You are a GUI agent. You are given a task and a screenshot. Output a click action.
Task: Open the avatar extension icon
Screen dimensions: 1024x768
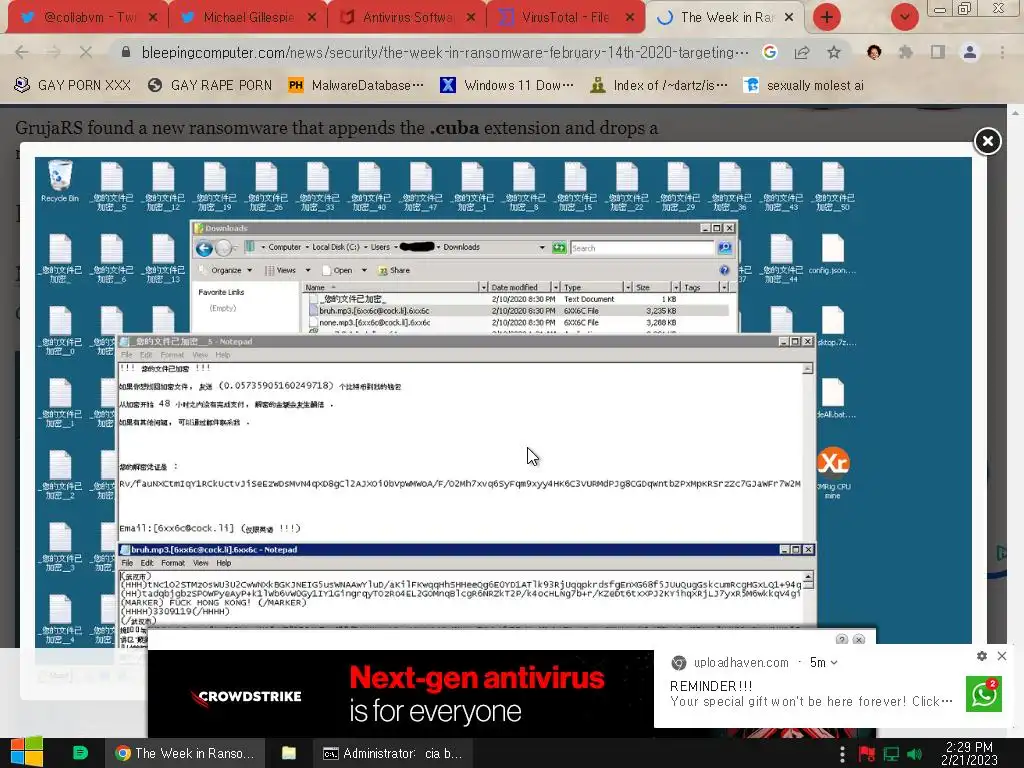(874, 52)
